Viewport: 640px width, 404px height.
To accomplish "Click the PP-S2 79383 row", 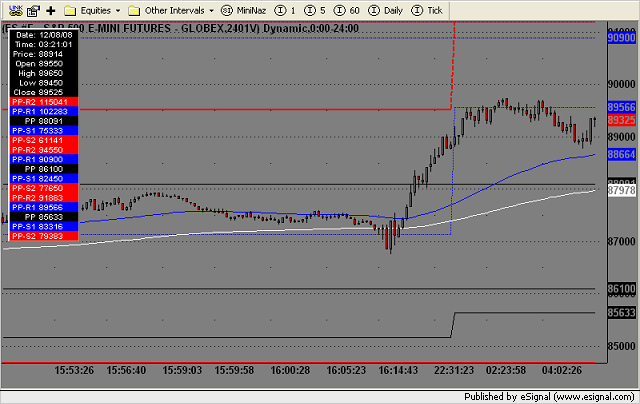I will (x=44, y=236).
